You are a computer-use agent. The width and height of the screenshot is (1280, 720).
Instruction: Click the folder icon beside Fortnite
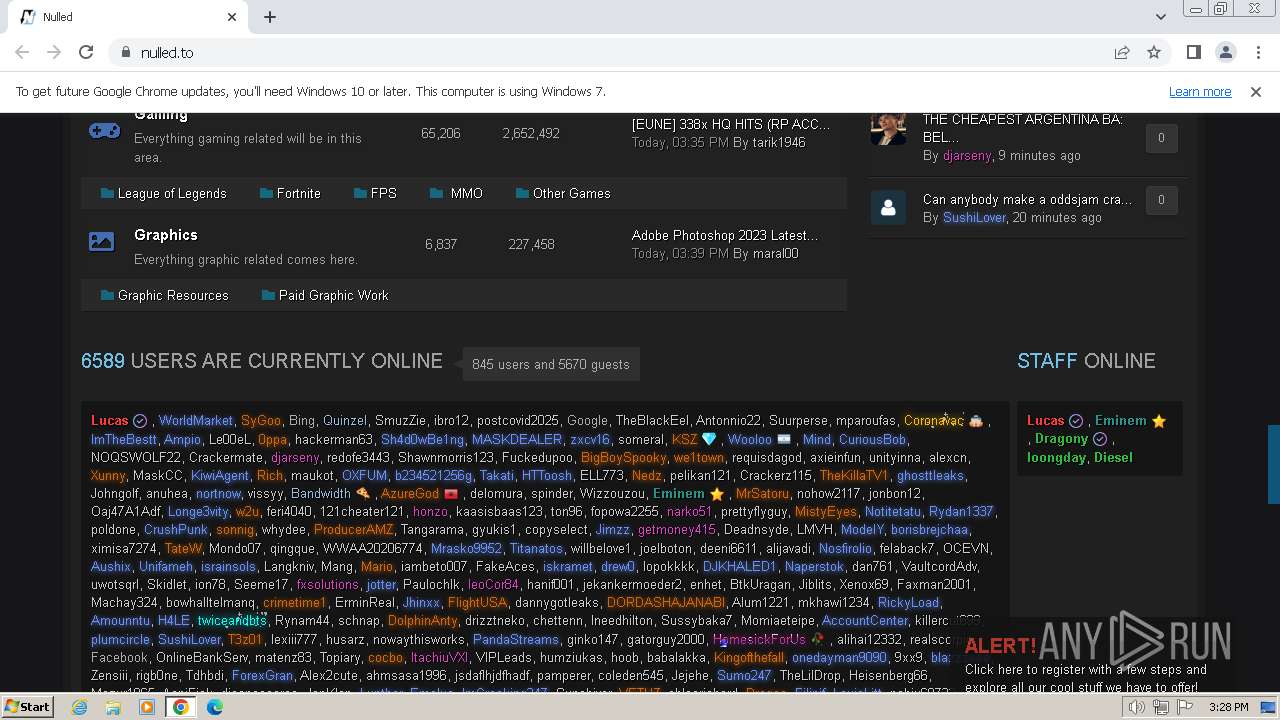pos(266,193)
